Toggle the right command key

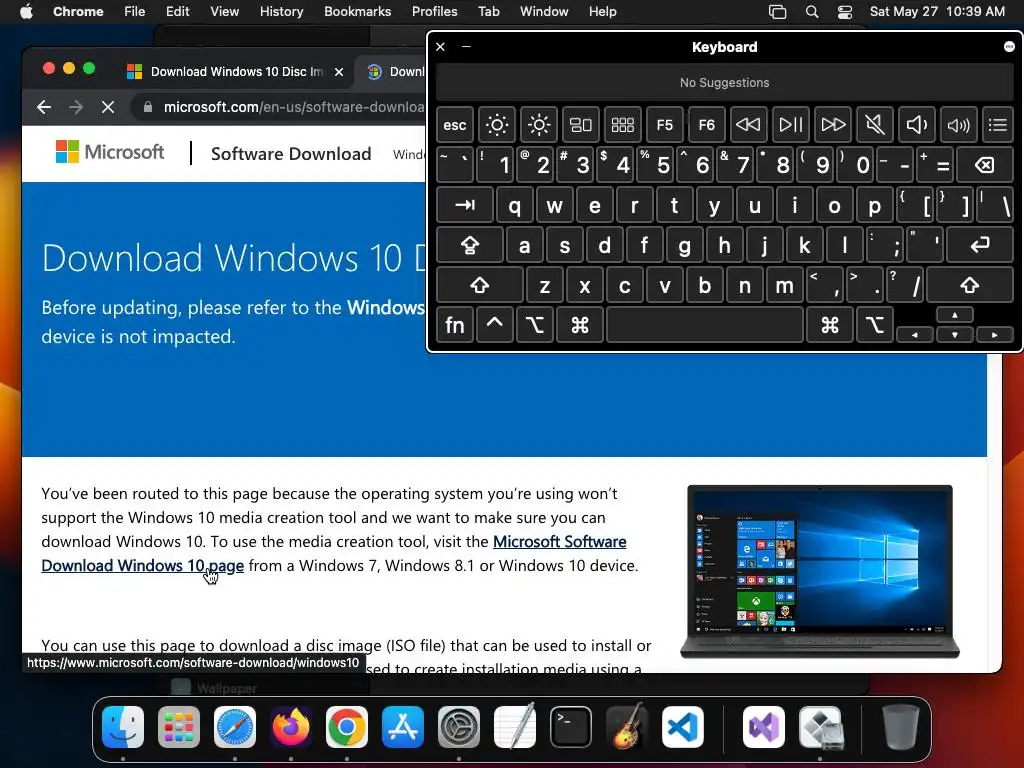830,325
